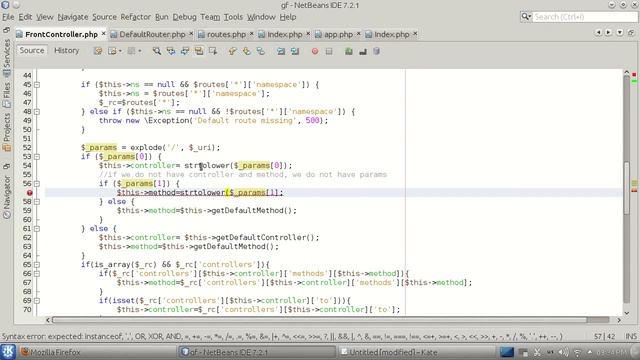The height and width of the screenshot is (360, 640).
Task: Collapse the code fold at line 45
Action: 37,84
